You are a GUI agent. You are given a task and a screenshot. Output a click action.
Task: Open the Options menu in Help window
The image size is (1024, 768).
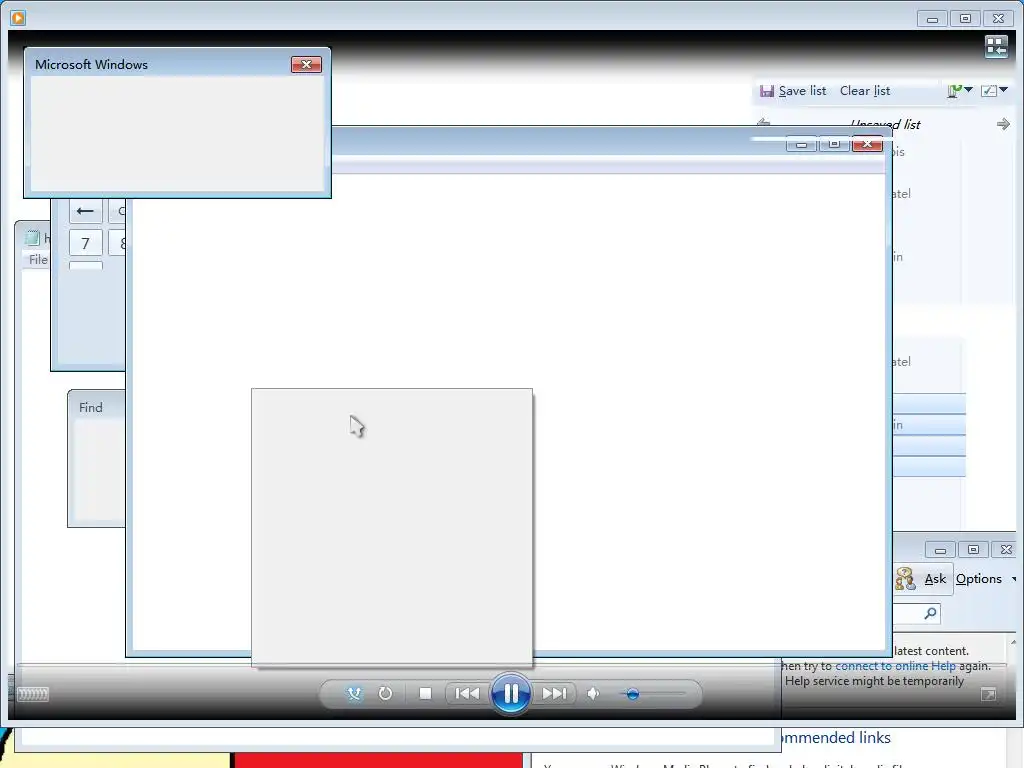pos(978,579)
